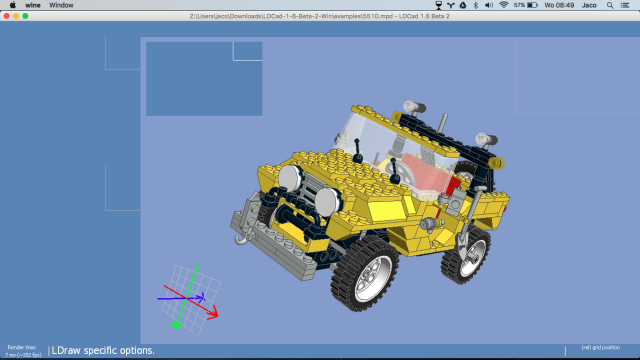
Task: Click the LDraw specific options status text
Action: pyautogui.click(x=103, y=351)
